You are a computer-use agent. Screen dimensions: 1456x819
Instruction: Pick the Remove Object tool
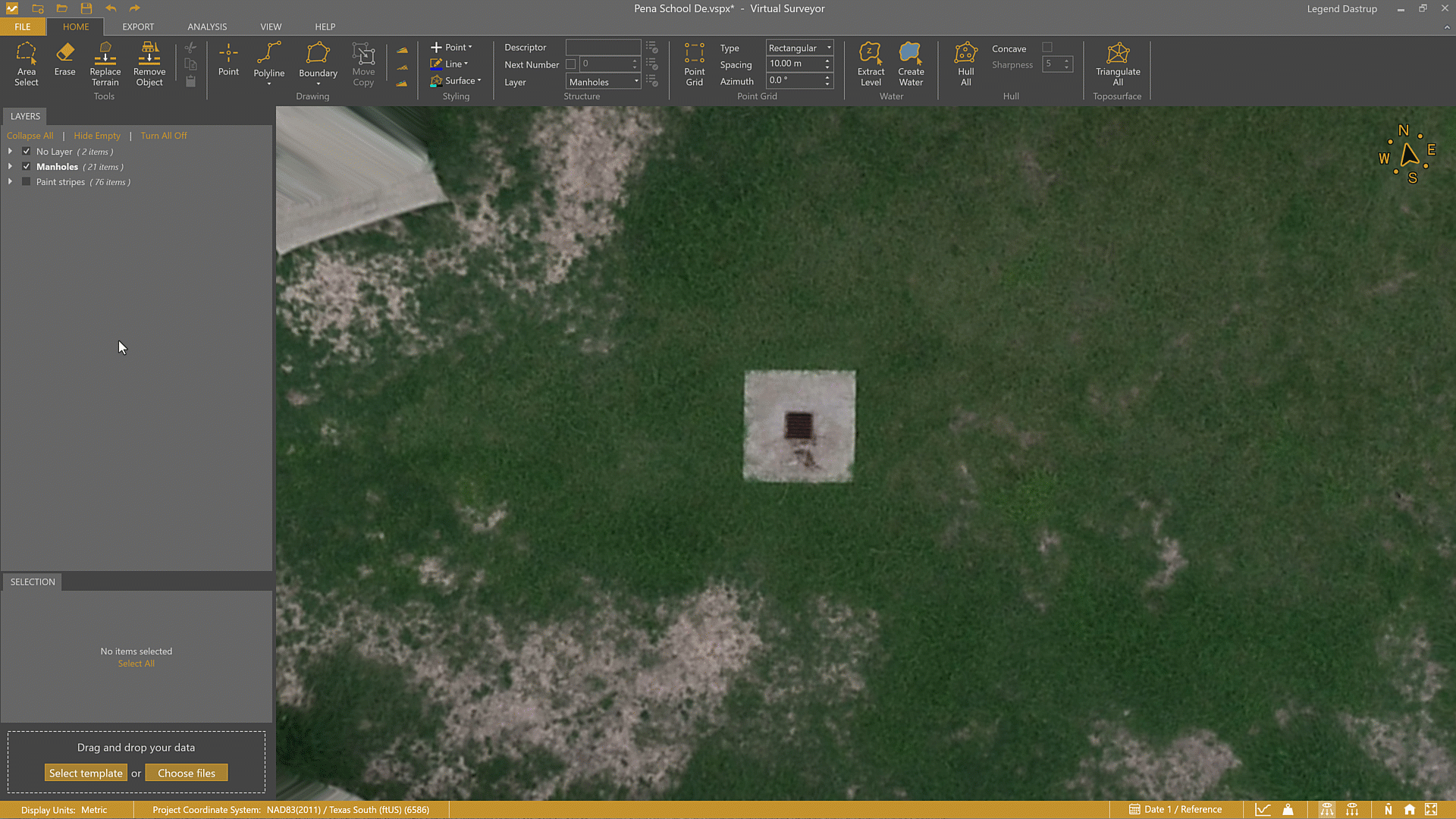pos(149,64)
